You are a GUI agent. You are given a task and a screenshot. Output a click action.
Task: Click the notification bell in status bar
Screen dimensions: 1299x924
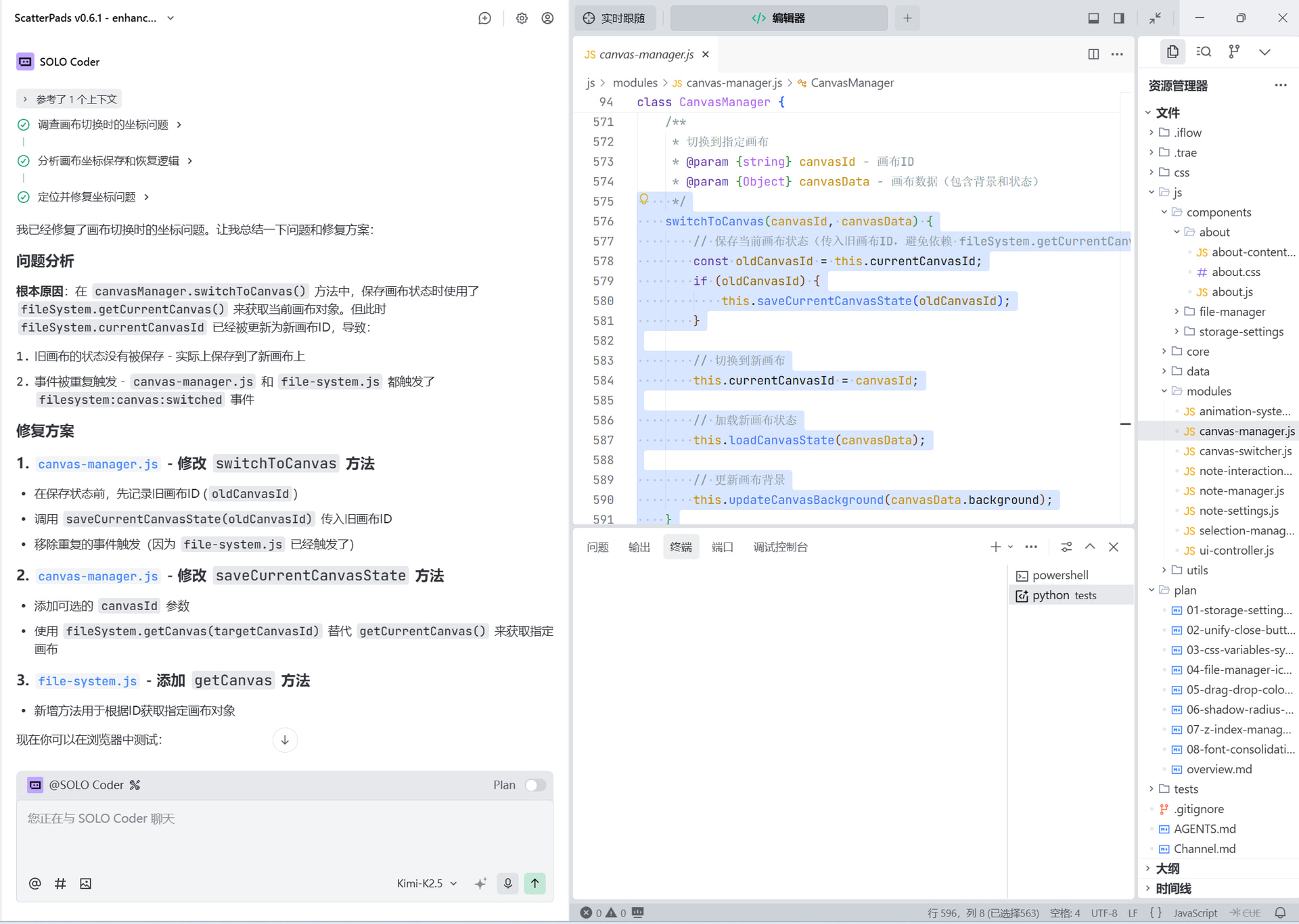click(x=1280, y=913)
